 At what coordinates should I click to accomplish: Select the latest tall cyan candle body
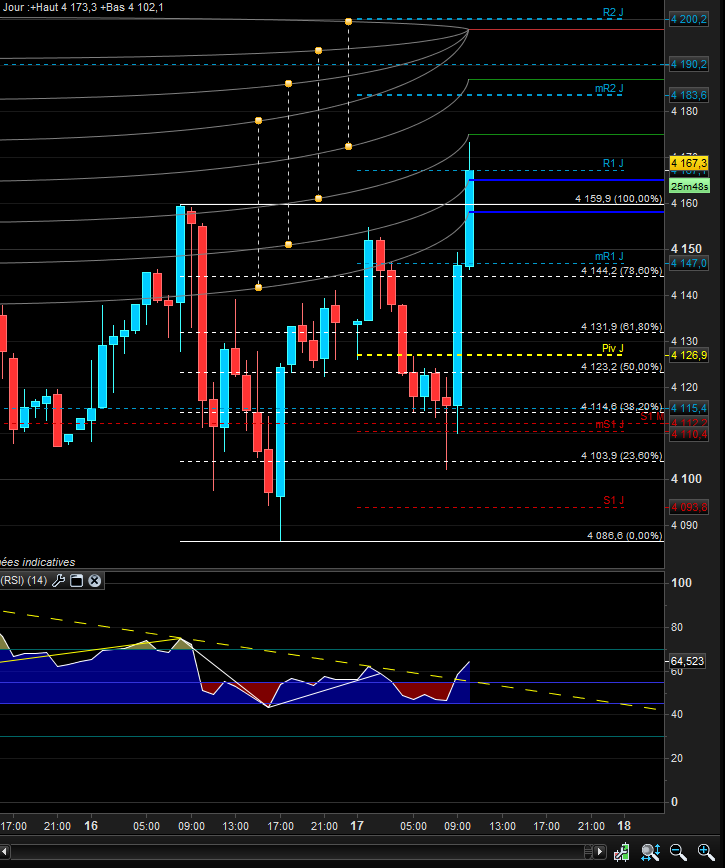coord(469,218)
